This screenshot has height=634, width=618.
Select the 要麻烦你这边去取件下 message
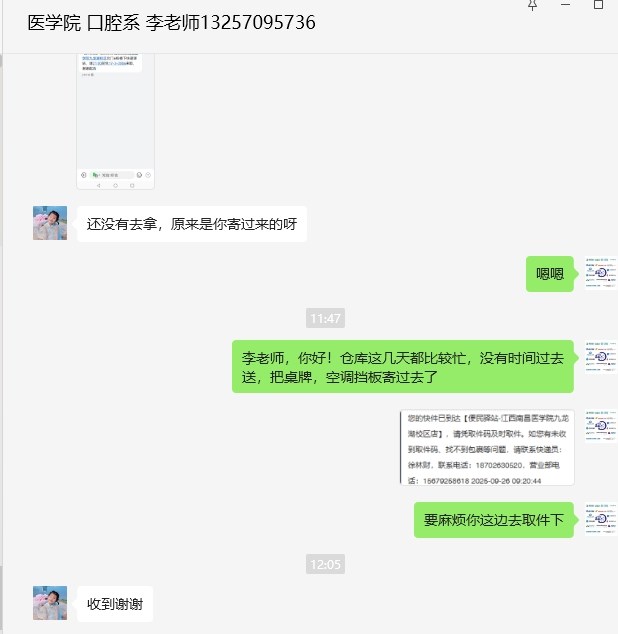pos(494,520)
